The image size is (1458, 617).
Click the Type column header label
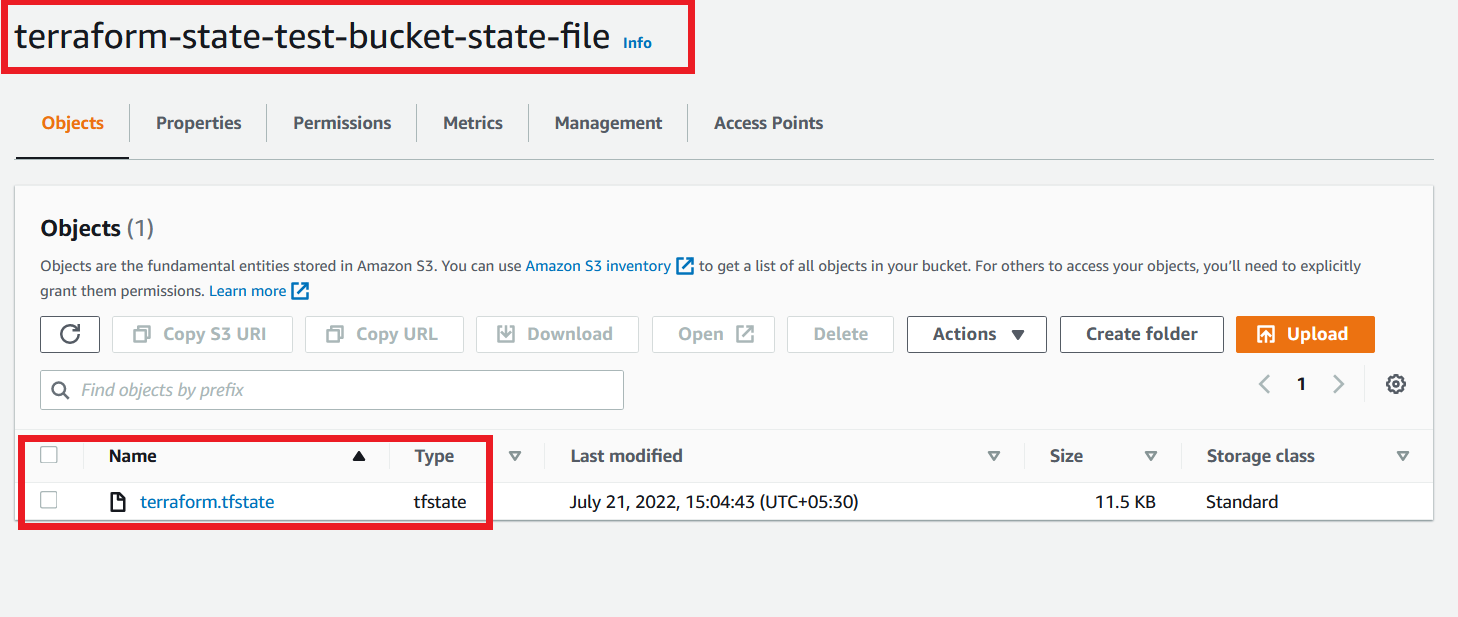click(434, 456)
